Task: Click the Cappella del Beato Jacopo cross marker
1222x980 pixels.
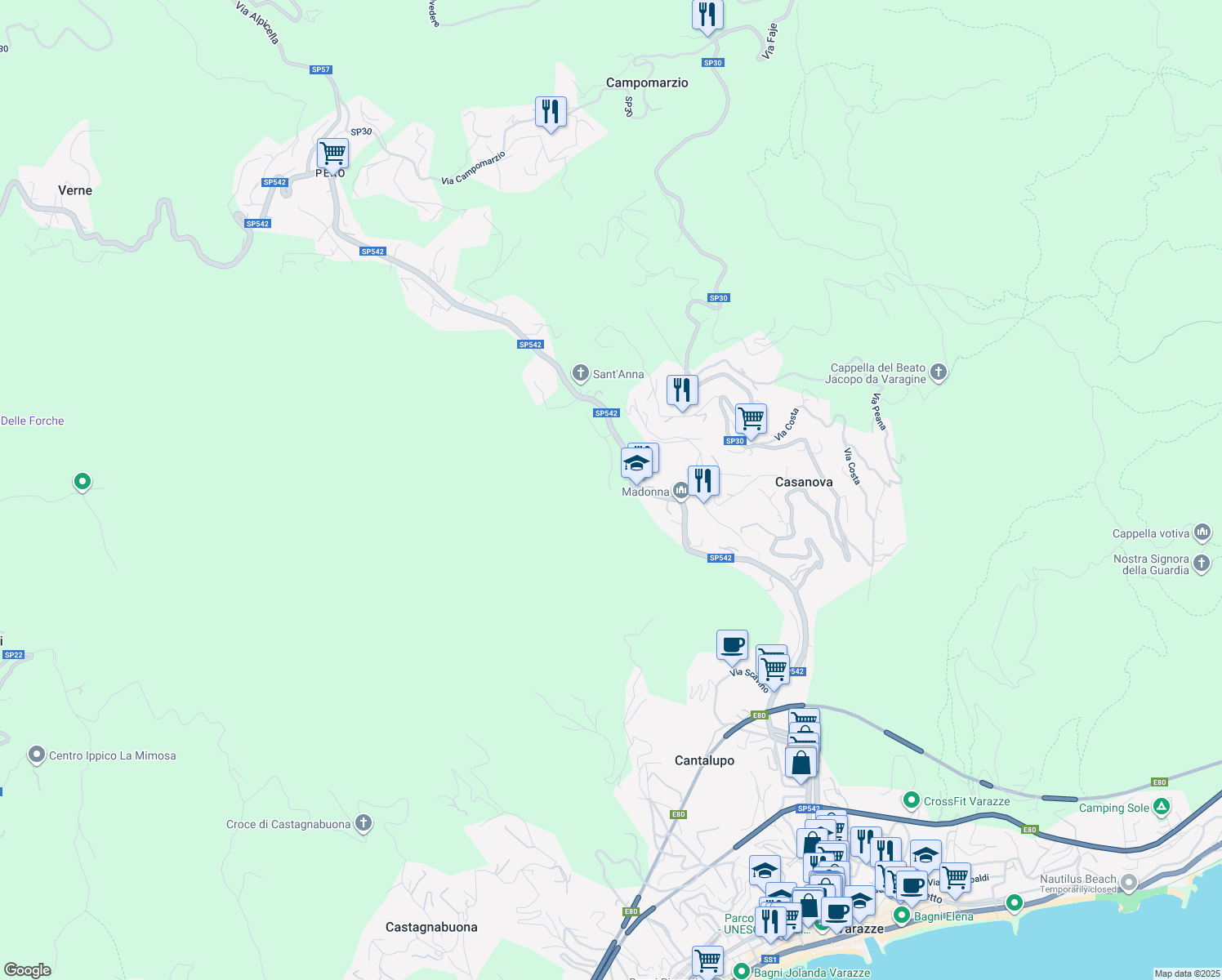Action: [x=938, y=373]
